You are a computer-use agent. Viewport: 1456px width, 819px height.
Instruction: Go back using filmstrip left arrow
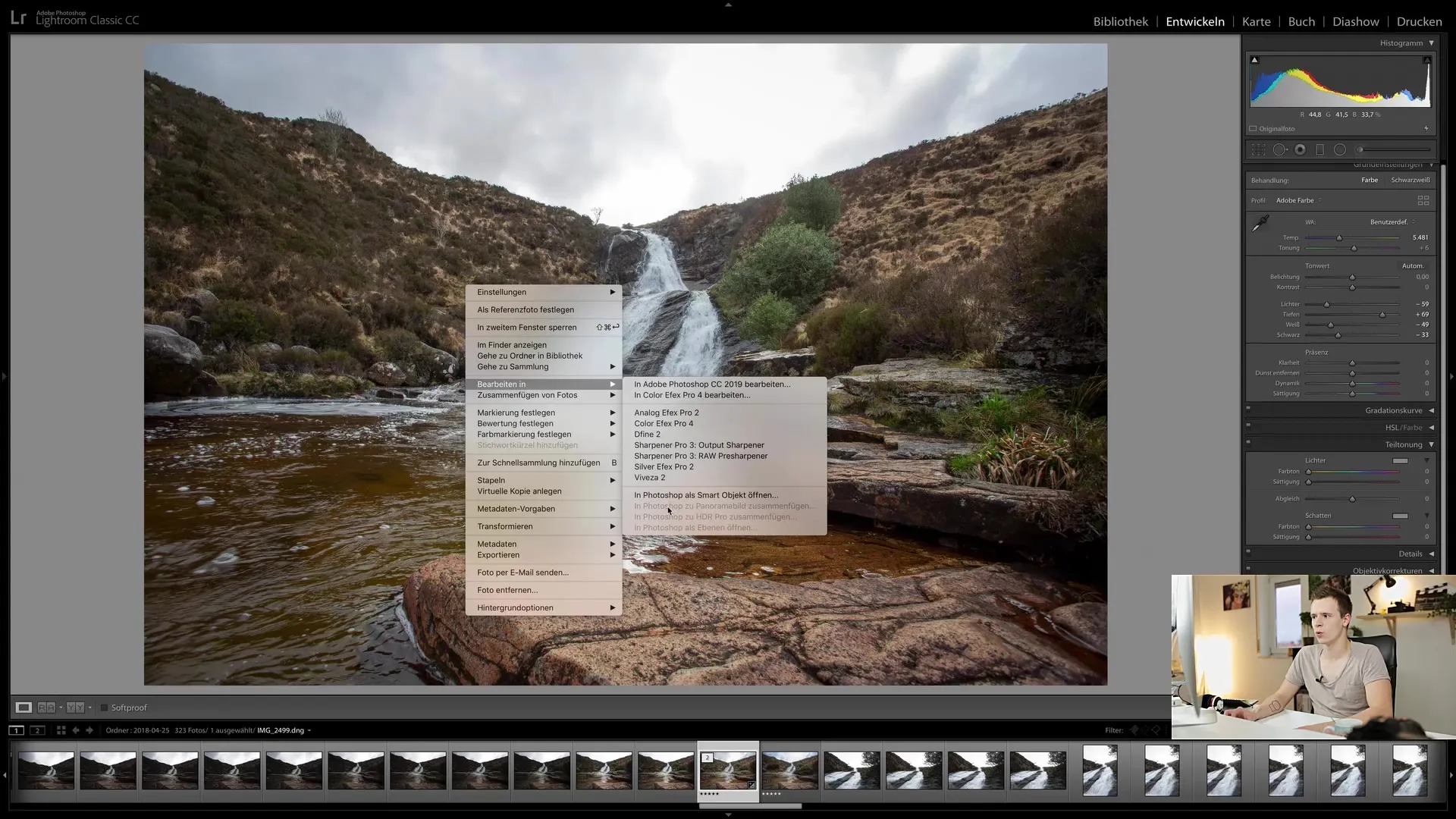[x=76, y=730]
